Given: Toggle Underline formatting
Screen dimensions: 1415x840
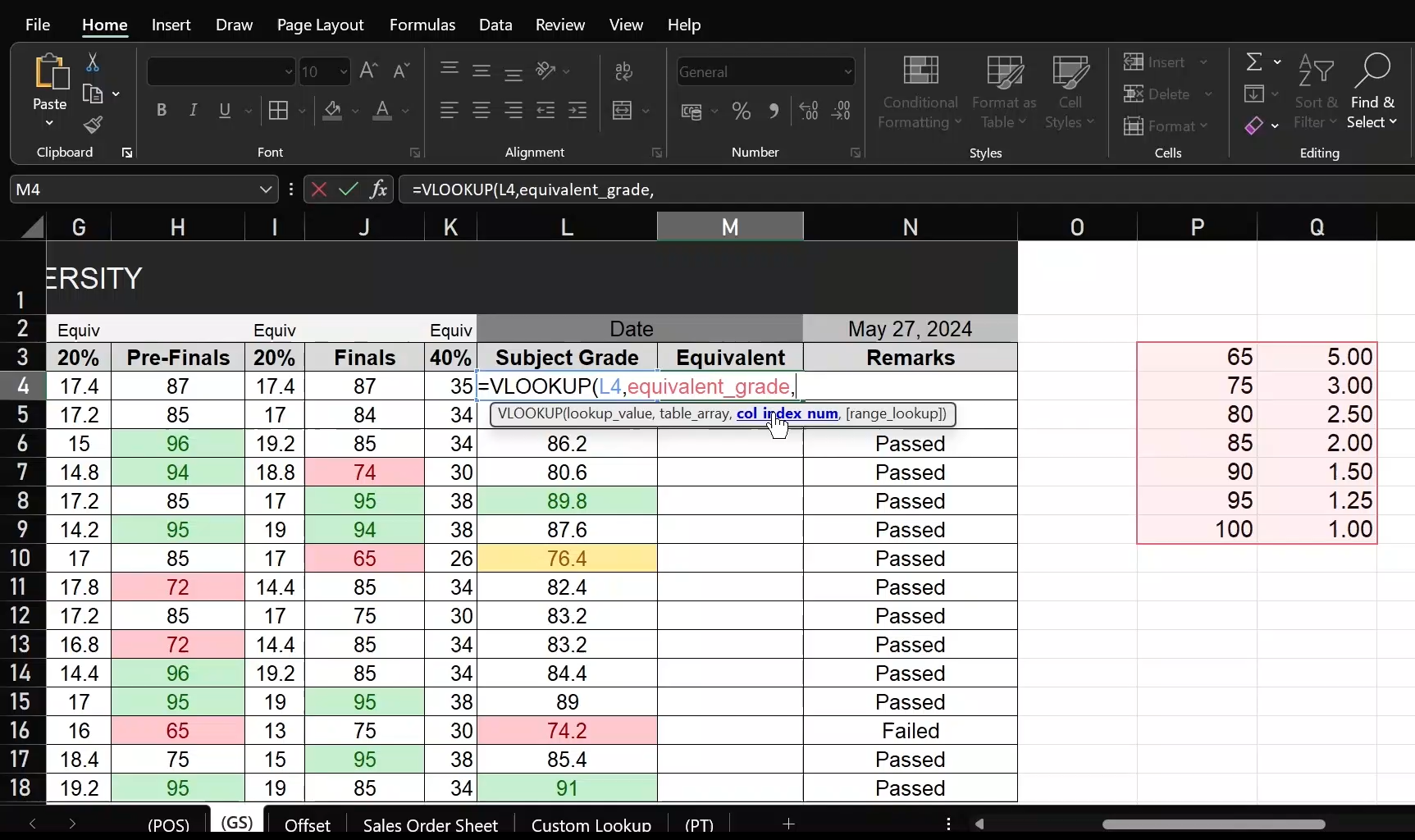Looking at the screenshot, I should (x=224, y=111).
